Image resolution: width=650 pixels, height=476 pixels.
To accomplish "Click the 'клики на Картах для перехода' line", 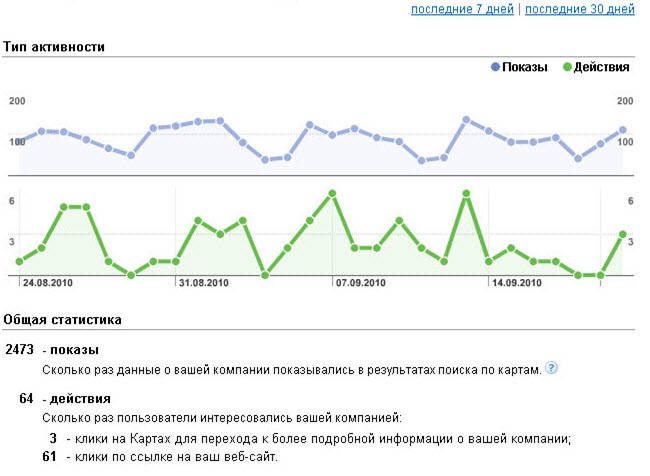I will point(319,439).
